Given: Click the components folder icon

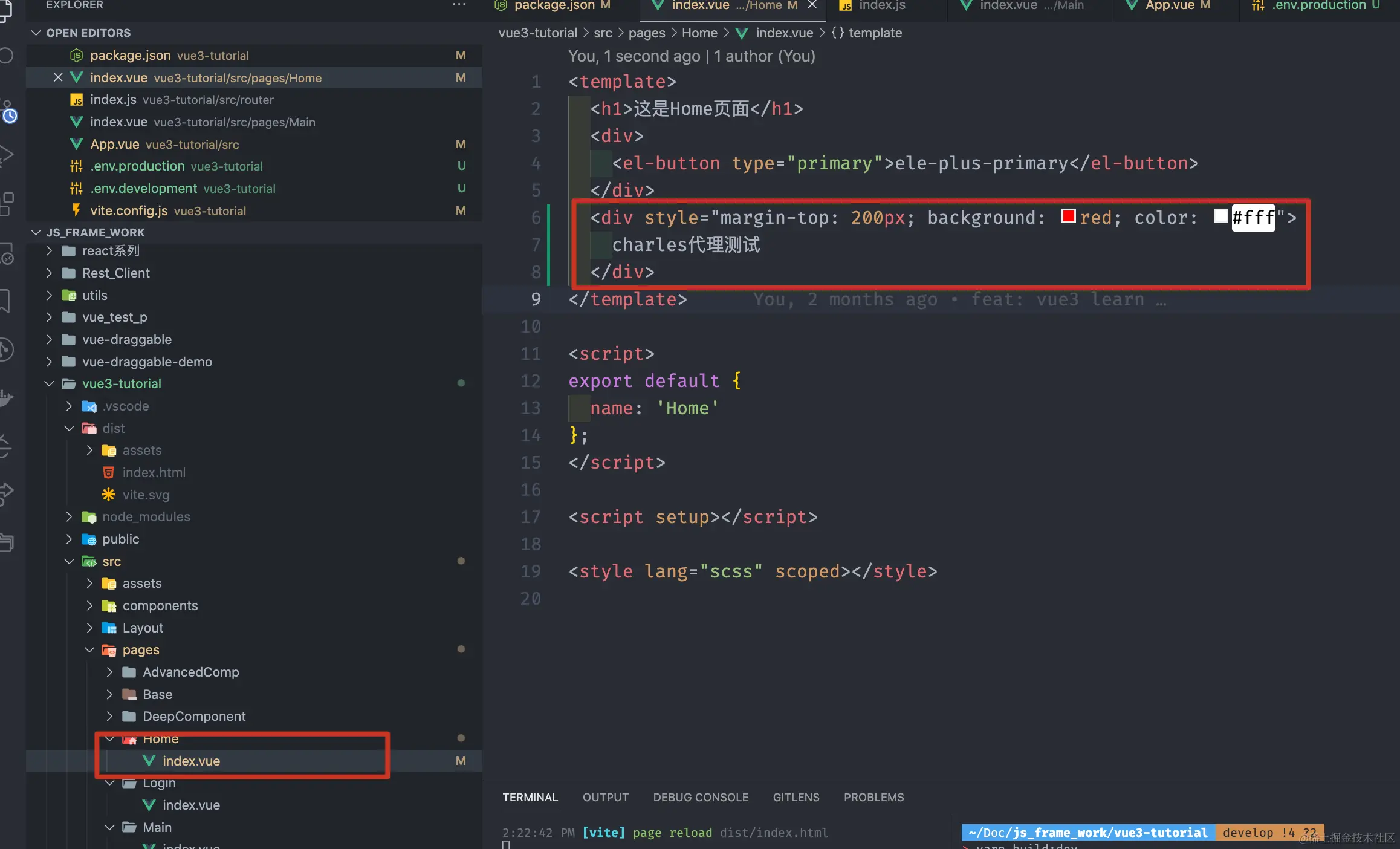Looking at the screenshot, I should click(x=109, y=606).
